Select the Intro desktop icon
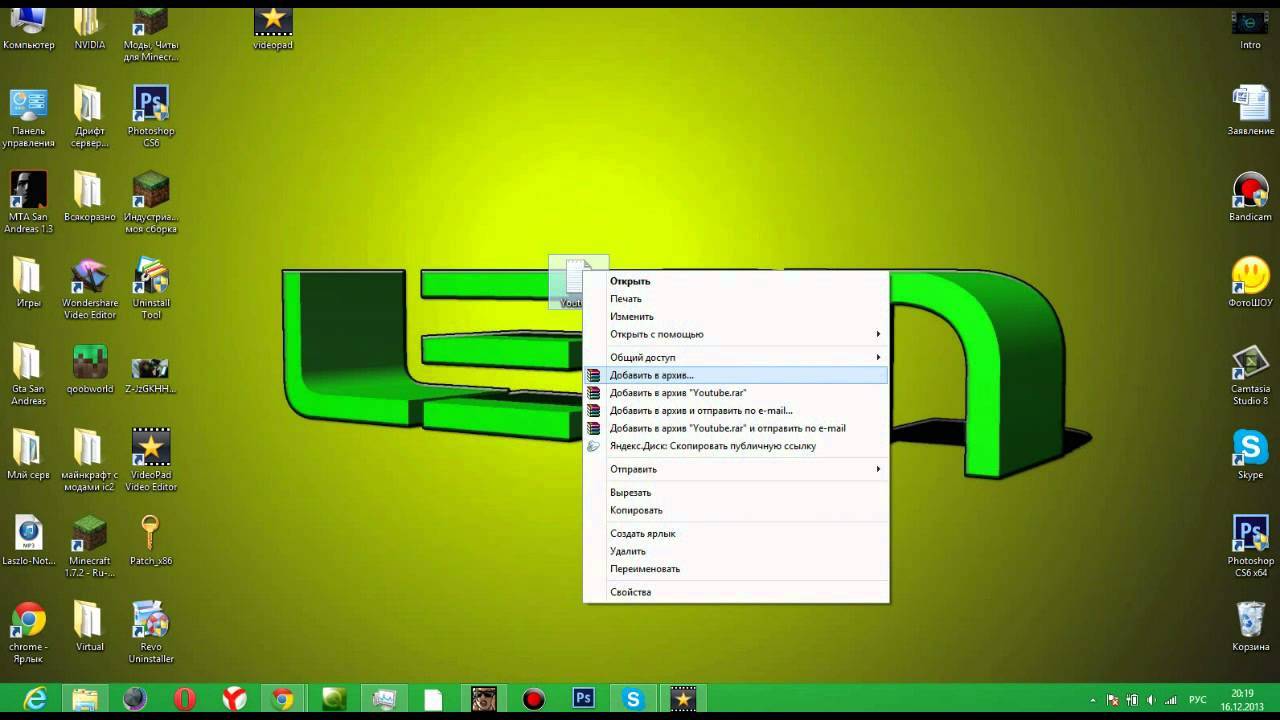The width and height of the screenshot is (1280, 720). pyautogui.click(x=1250, y=28)
